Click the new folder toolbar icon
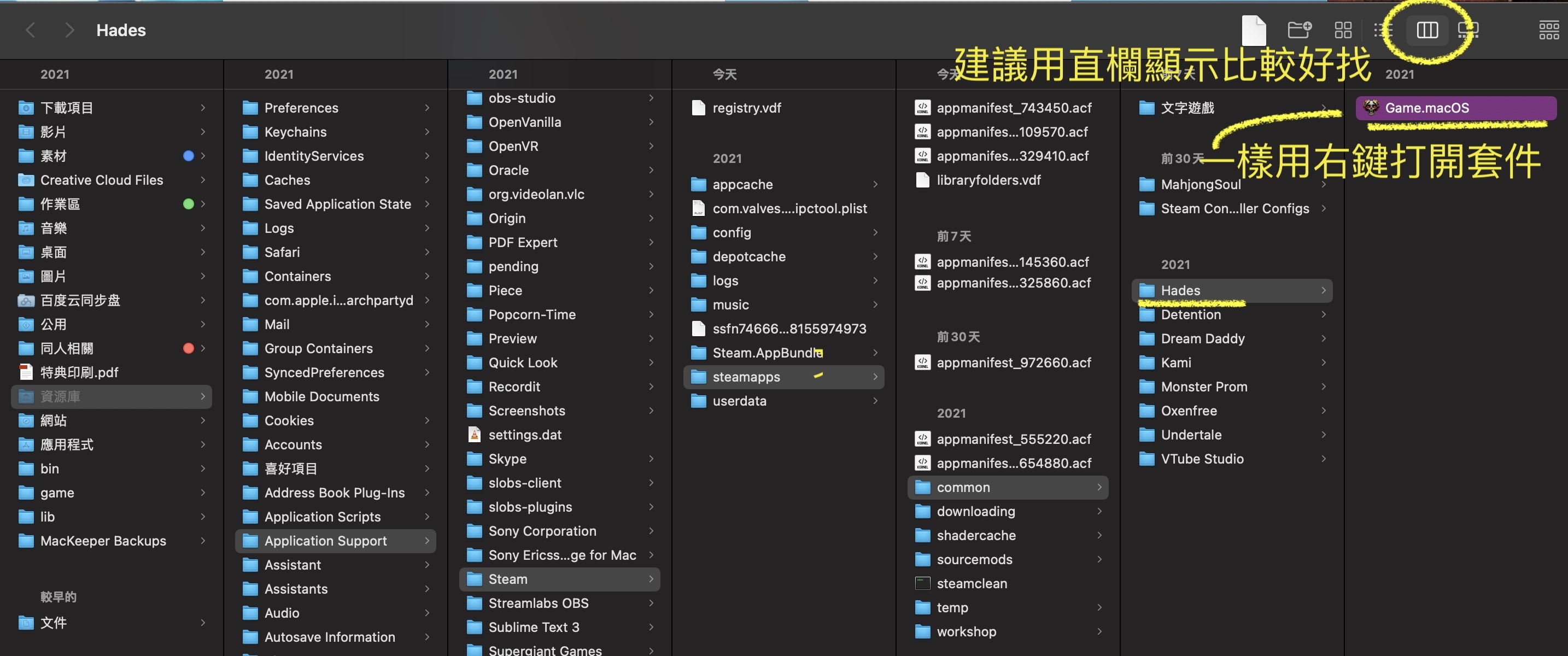The image size is (1568, 656). coord(1299,30)
